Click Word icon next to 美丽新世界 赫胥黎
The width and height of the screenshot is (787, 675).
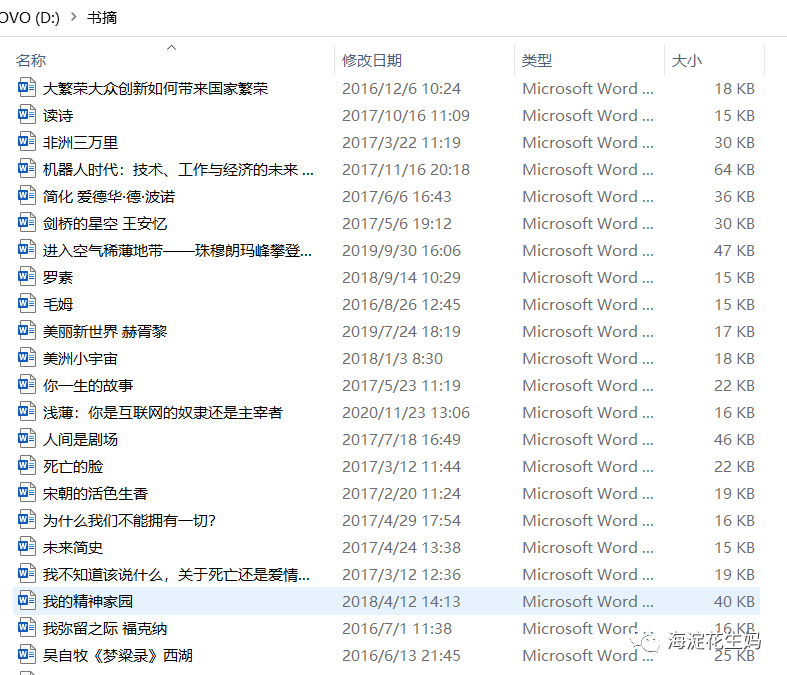[x=27, y=331]
